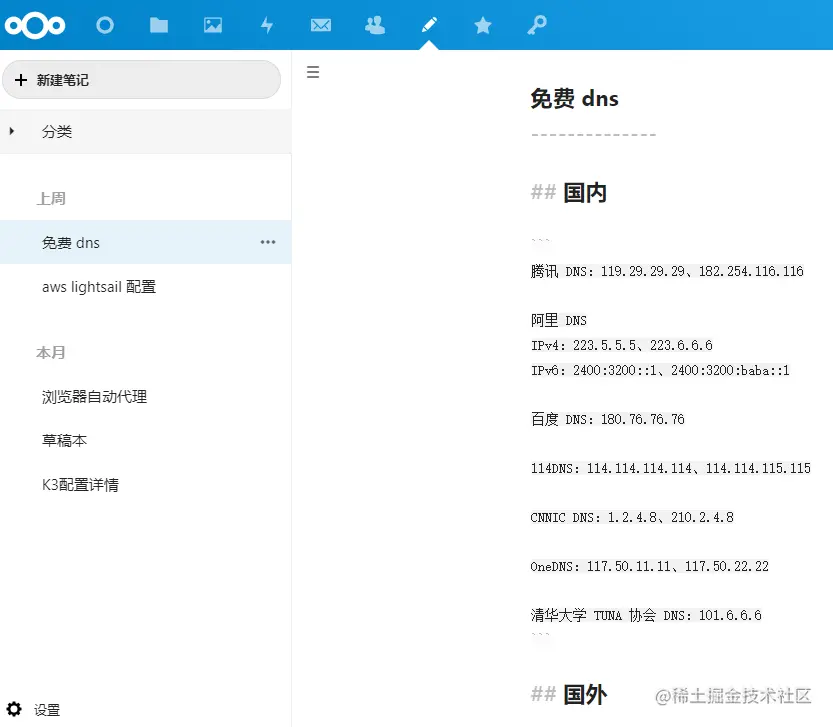Open the Photos app icon
This screenshot has width=833, height=727.
click(213, 25)
